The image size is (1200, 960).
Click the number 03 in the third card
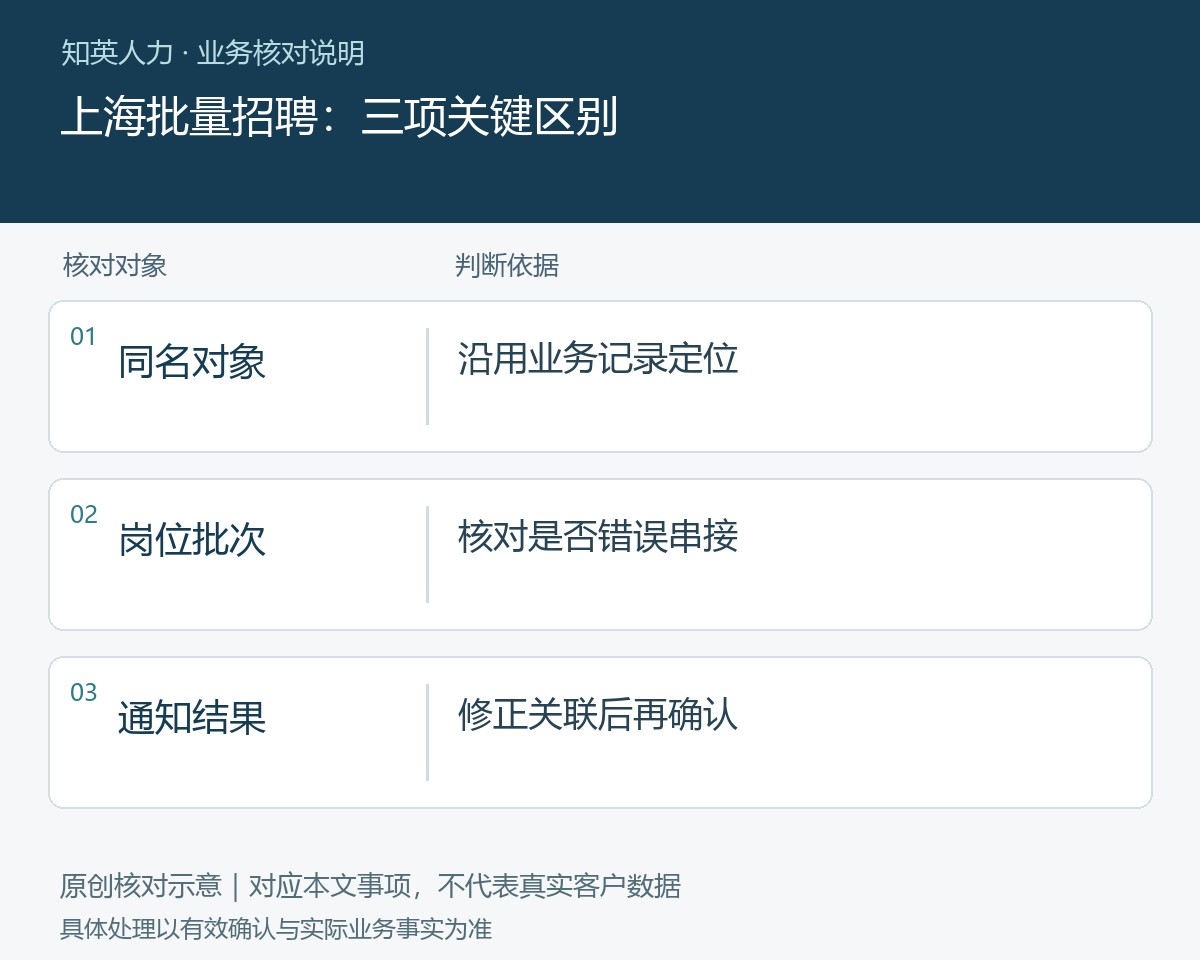pyautogui.click(x=83, y=693)
